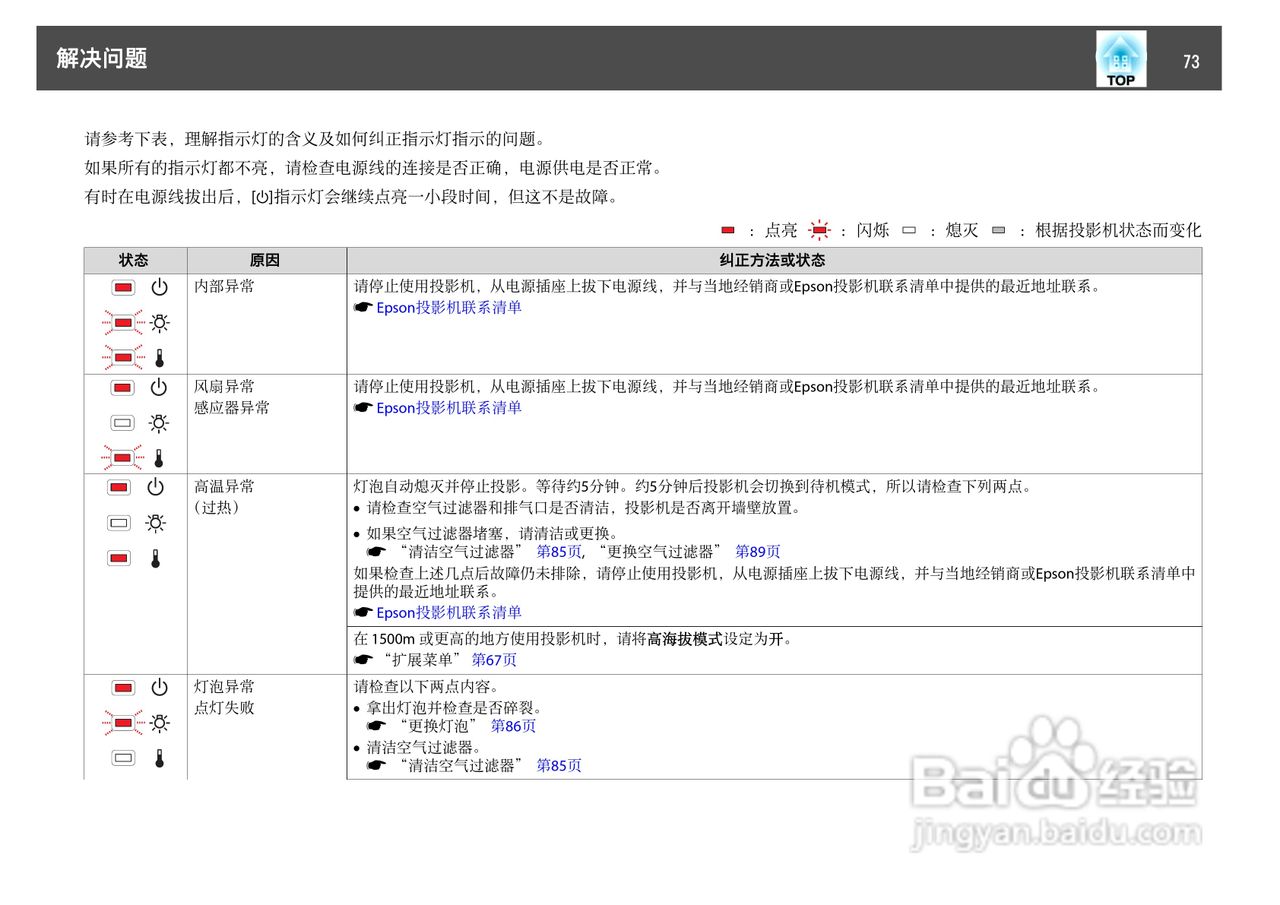Image resolution: width=1280 pixels, height=905 pixels.
Task: Open the 第89页 link for 更换空气过滤器
Action: coord(758,552)
